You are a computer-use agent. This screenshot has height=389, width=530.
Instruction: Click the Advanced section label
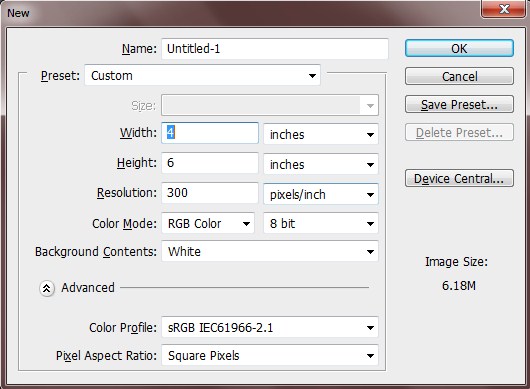(88, 288)
